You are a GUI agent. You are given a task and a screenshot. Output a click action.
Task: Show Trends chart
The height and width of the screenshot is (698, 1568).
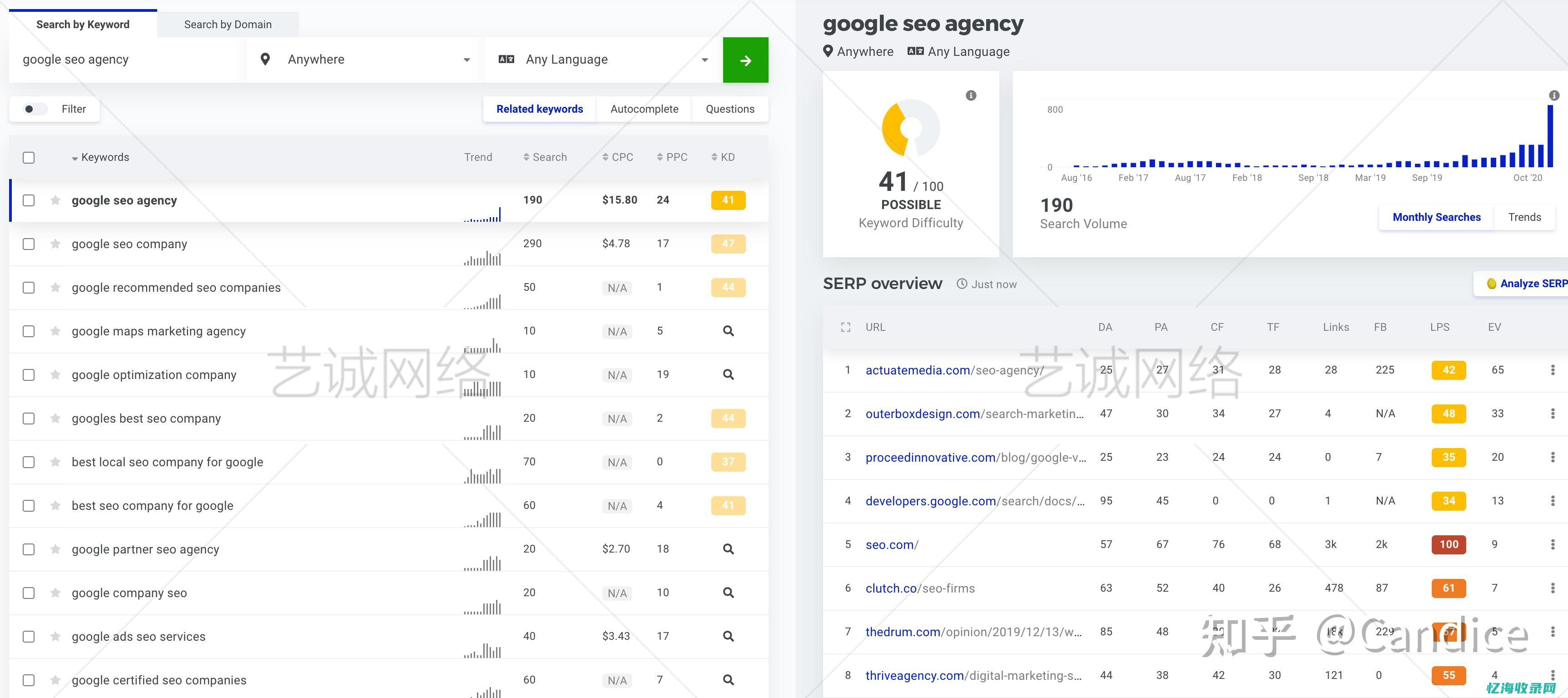click(1524, 217)
